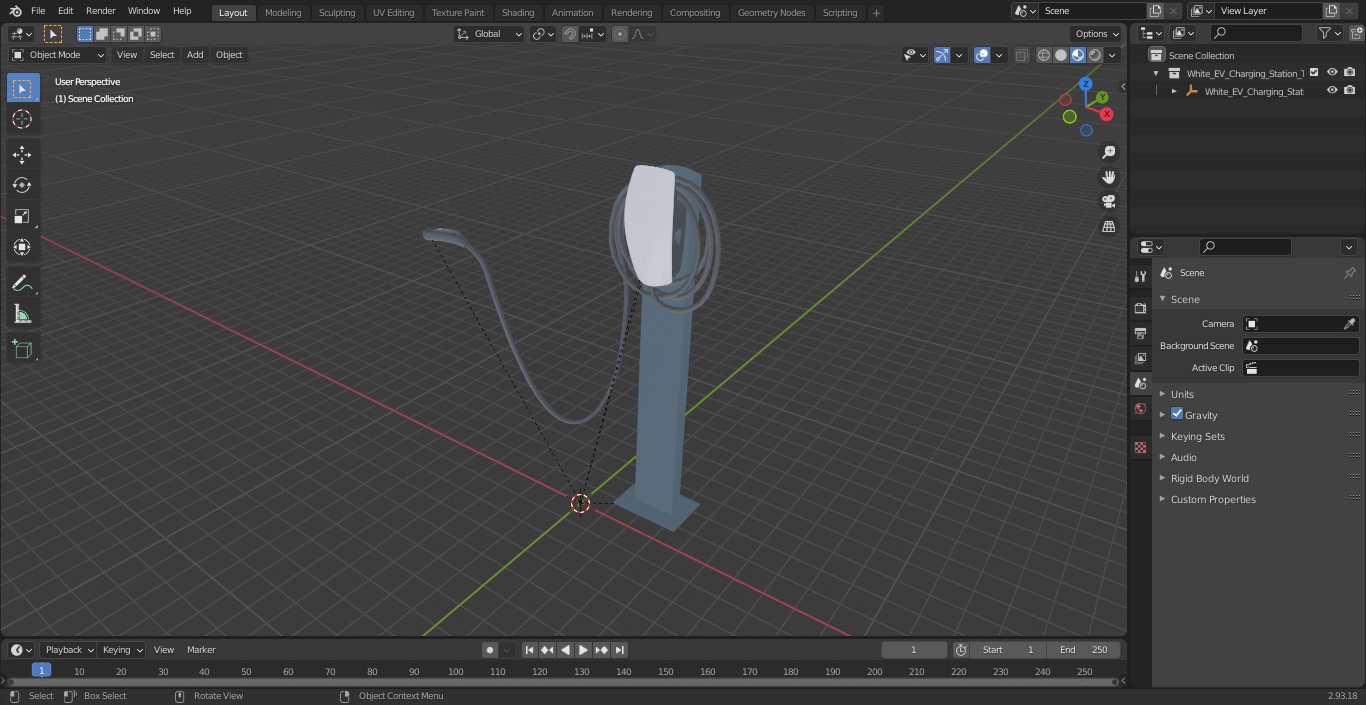
Task: Switch to Rendered viewport shading
Action: (x=1095, y=55)
